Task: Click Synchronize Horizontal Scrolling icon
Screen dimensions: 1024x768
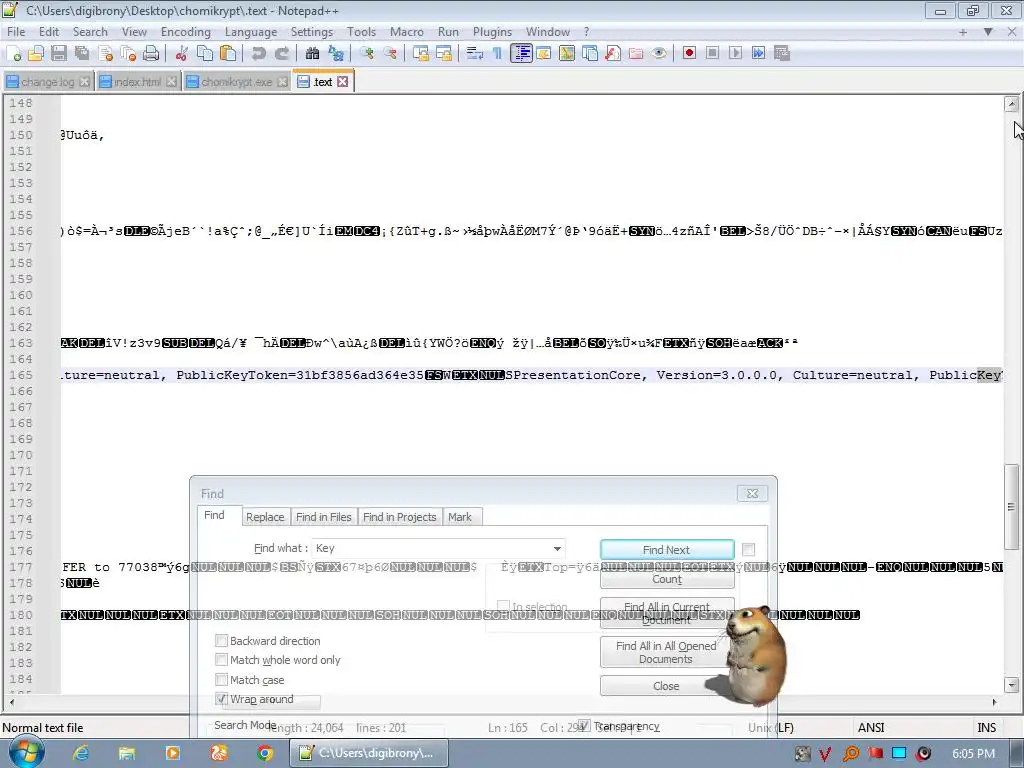Action: pos(443,54)
